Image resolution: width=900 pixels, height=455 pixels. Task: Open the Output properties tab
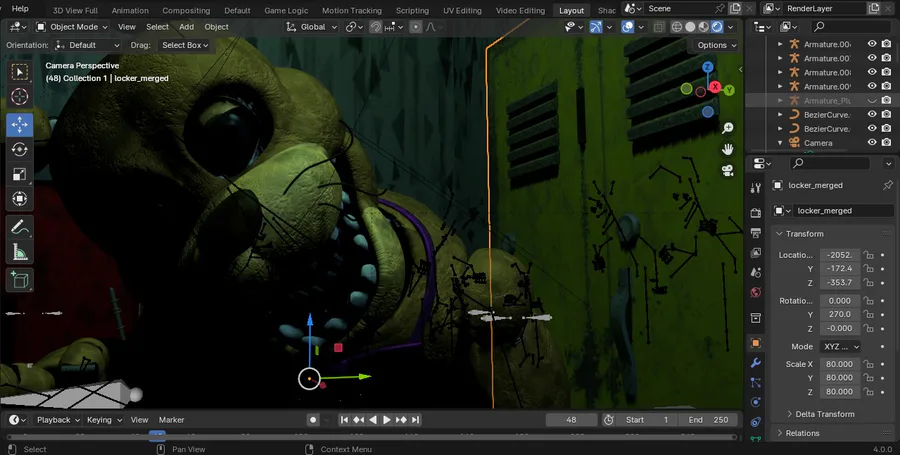[x=755, y=232]
